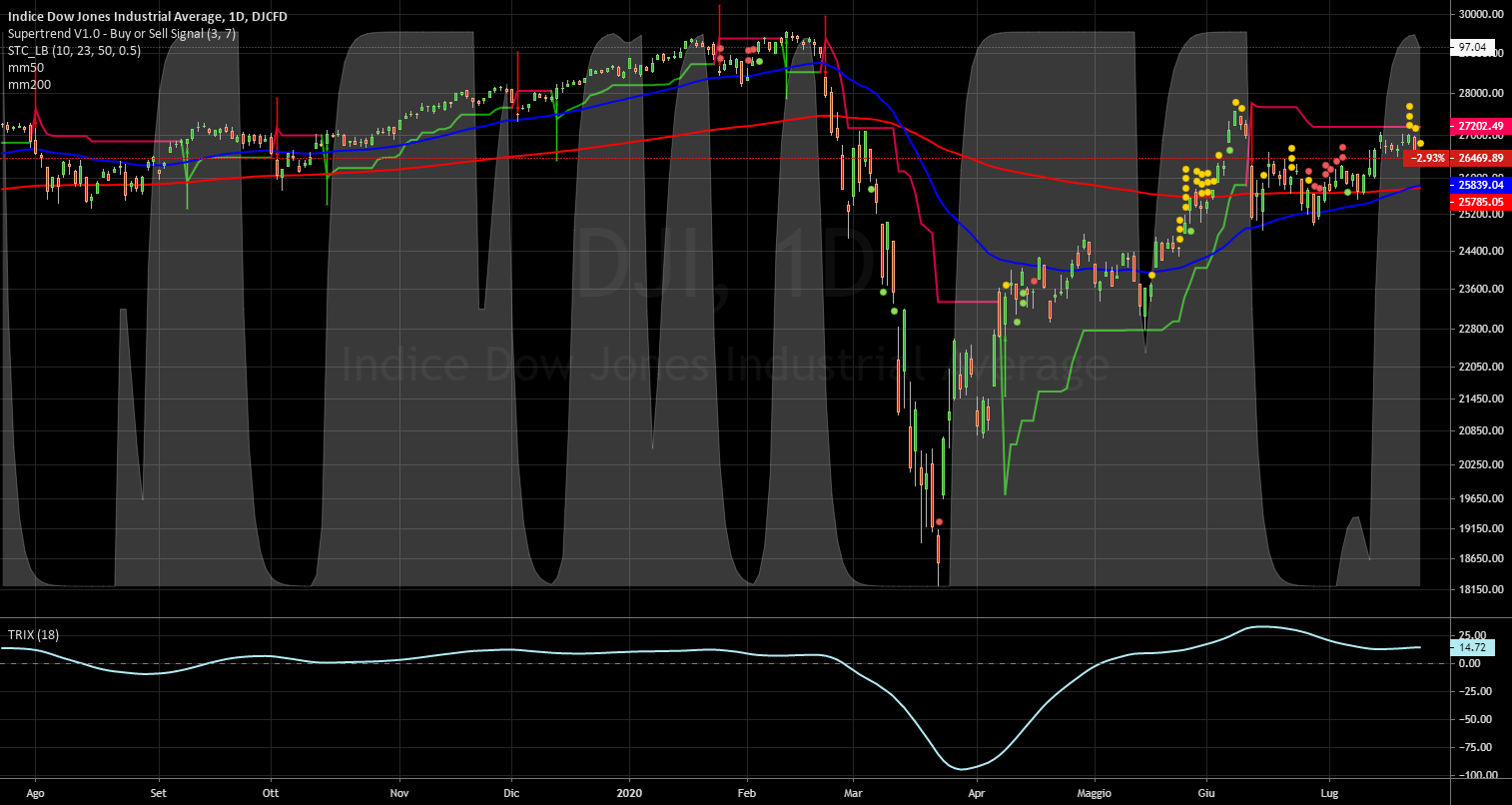Click the 30000.00 price axis label
1512x805 pixels.
tap(1480, 14)
